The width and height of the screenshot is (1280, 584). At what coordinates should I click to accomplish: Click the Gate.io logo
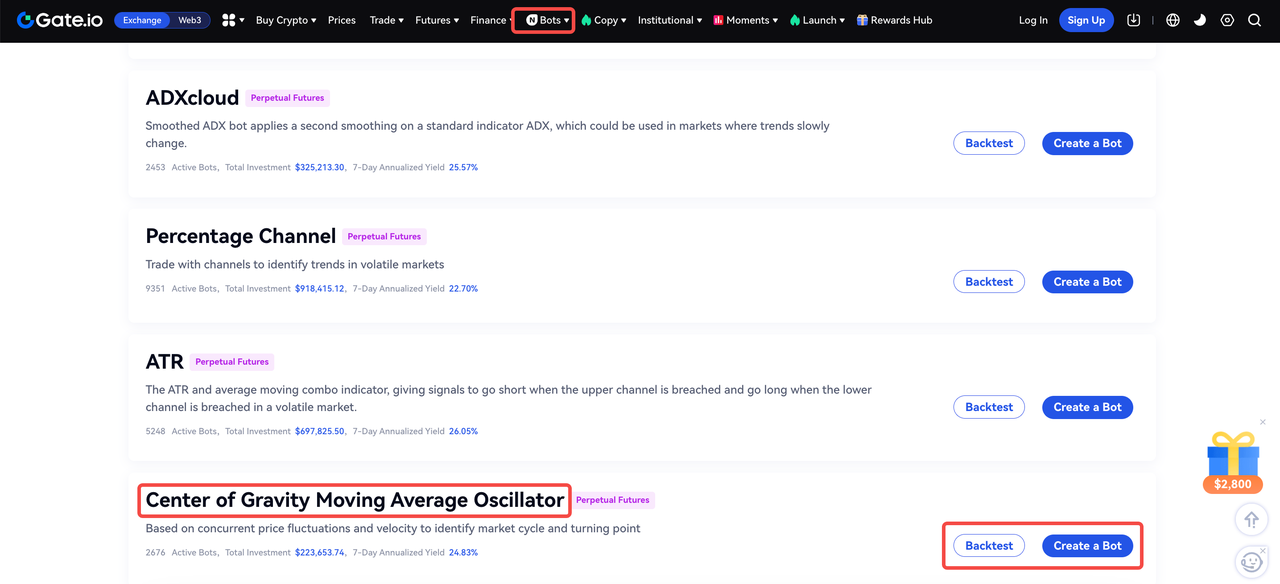[59, 20]
